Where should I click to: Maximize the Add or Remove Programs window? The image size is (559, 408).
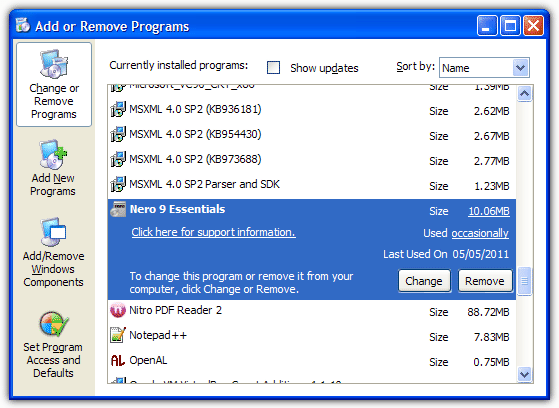tap(510, 25)
